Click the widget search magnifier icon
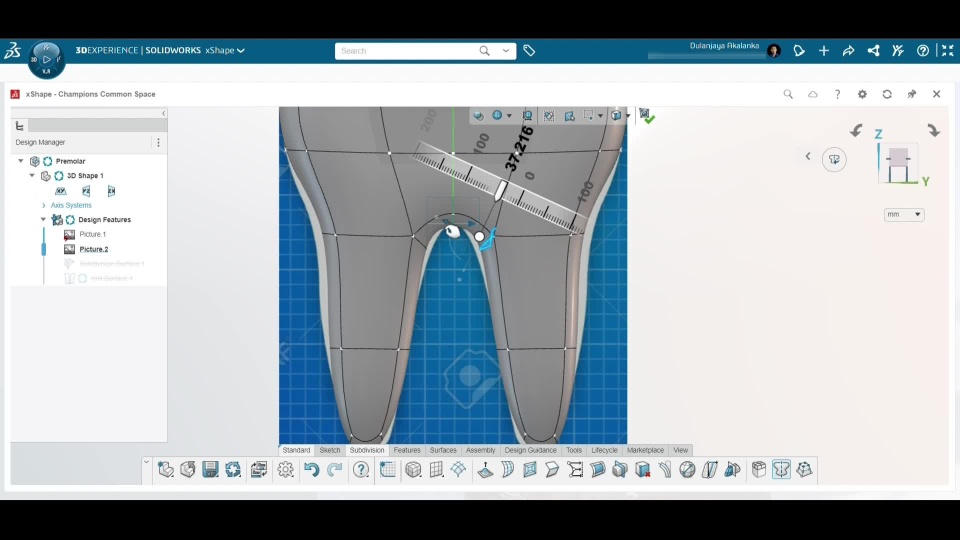Viewport: 960px width, 540px height. [788, 94]
